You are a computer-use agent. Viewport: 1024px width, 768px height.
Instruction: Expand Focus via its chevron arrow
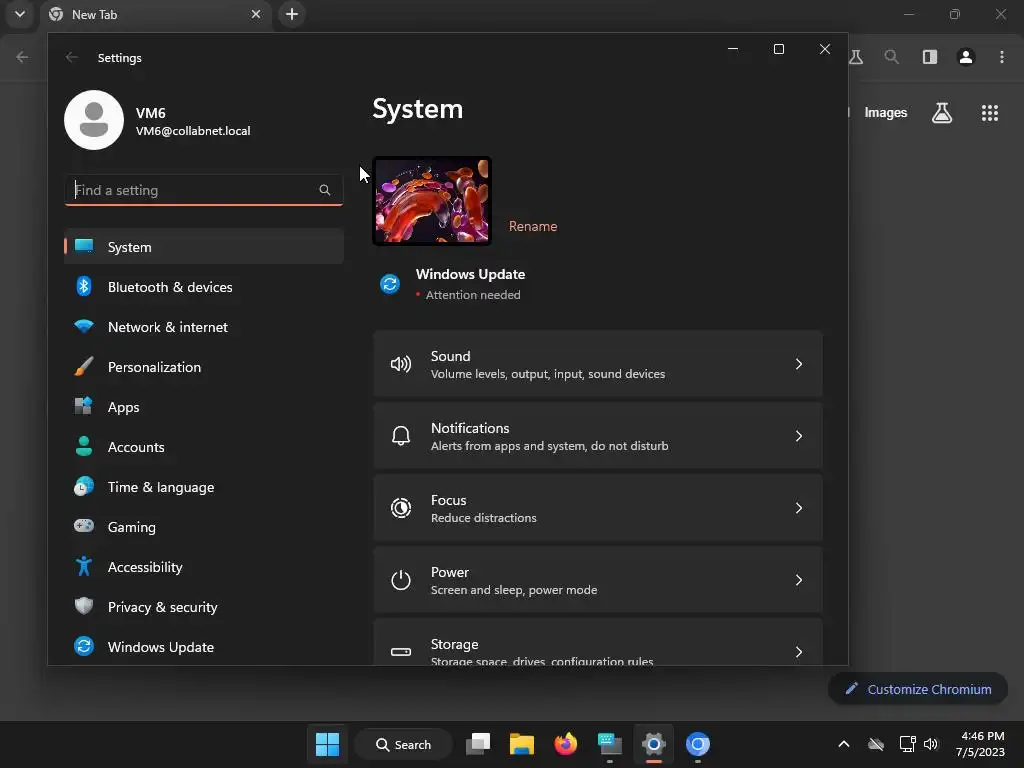(x=799, y=507)
